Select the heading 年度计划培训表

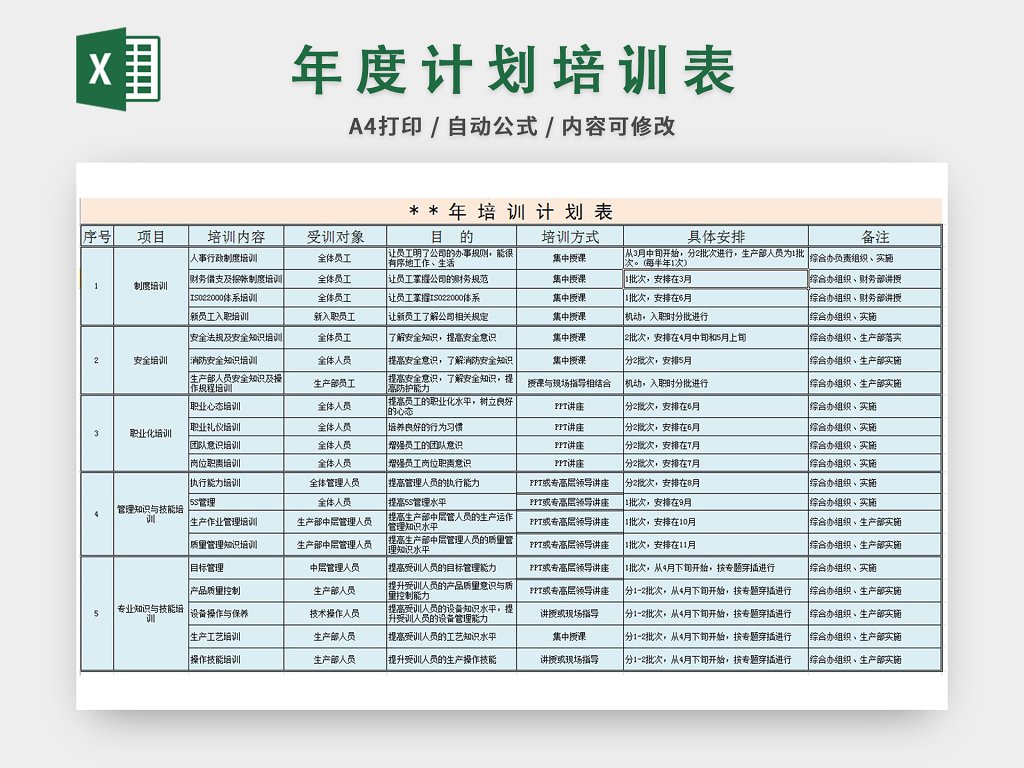coord(515,71)
